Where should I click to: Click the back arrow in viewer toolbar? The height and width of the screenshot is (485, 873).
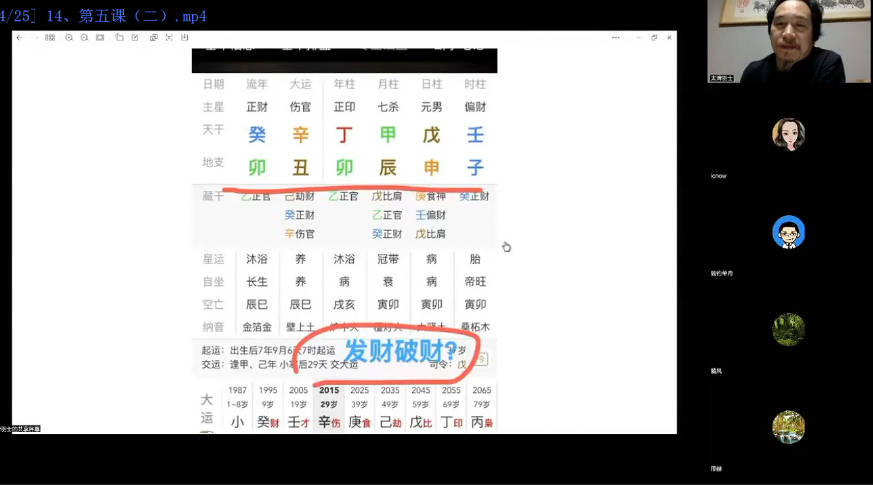(19, 38)
